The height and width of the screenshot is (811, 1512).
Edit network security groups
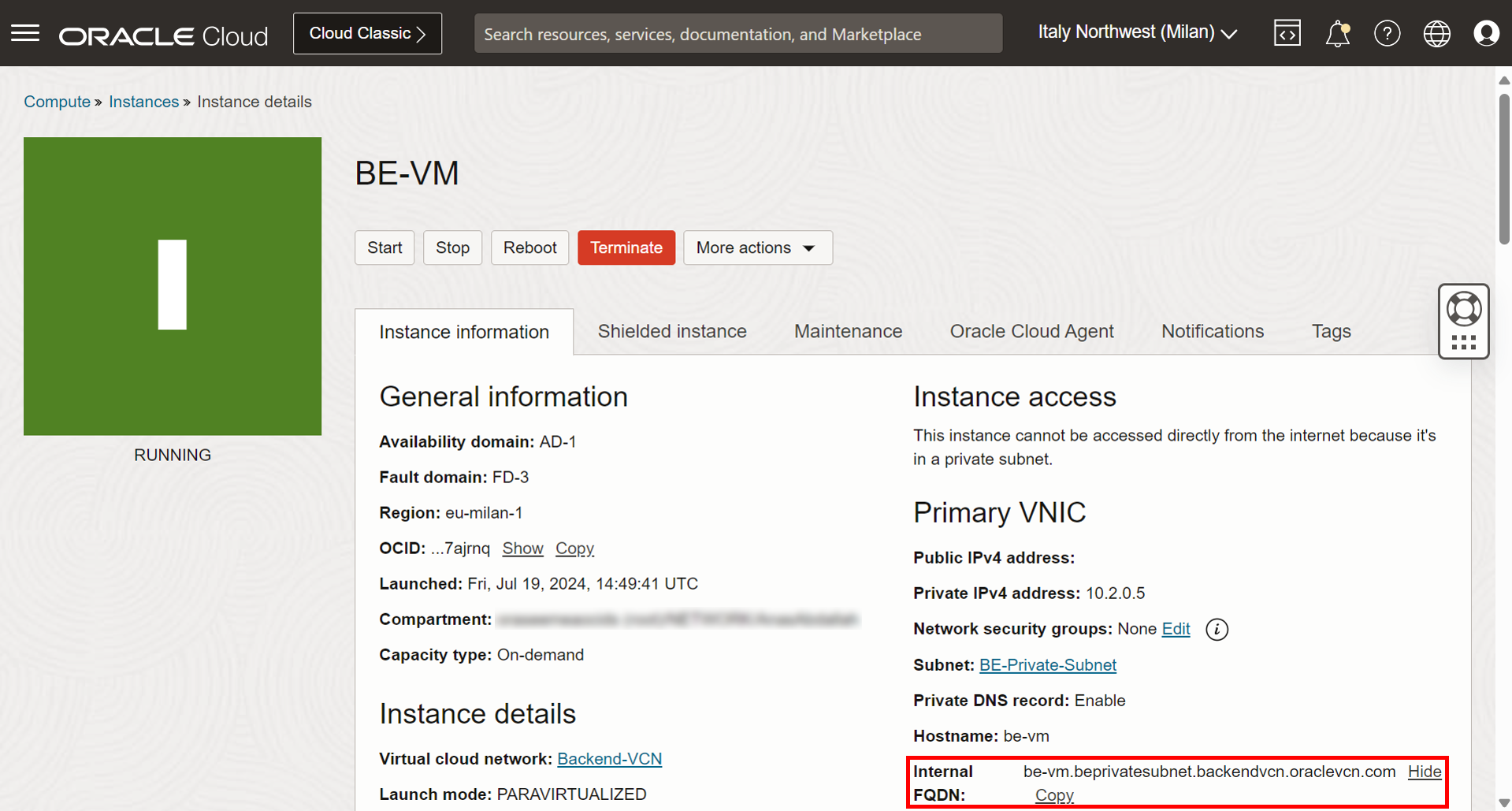[x=1176, y=628]
